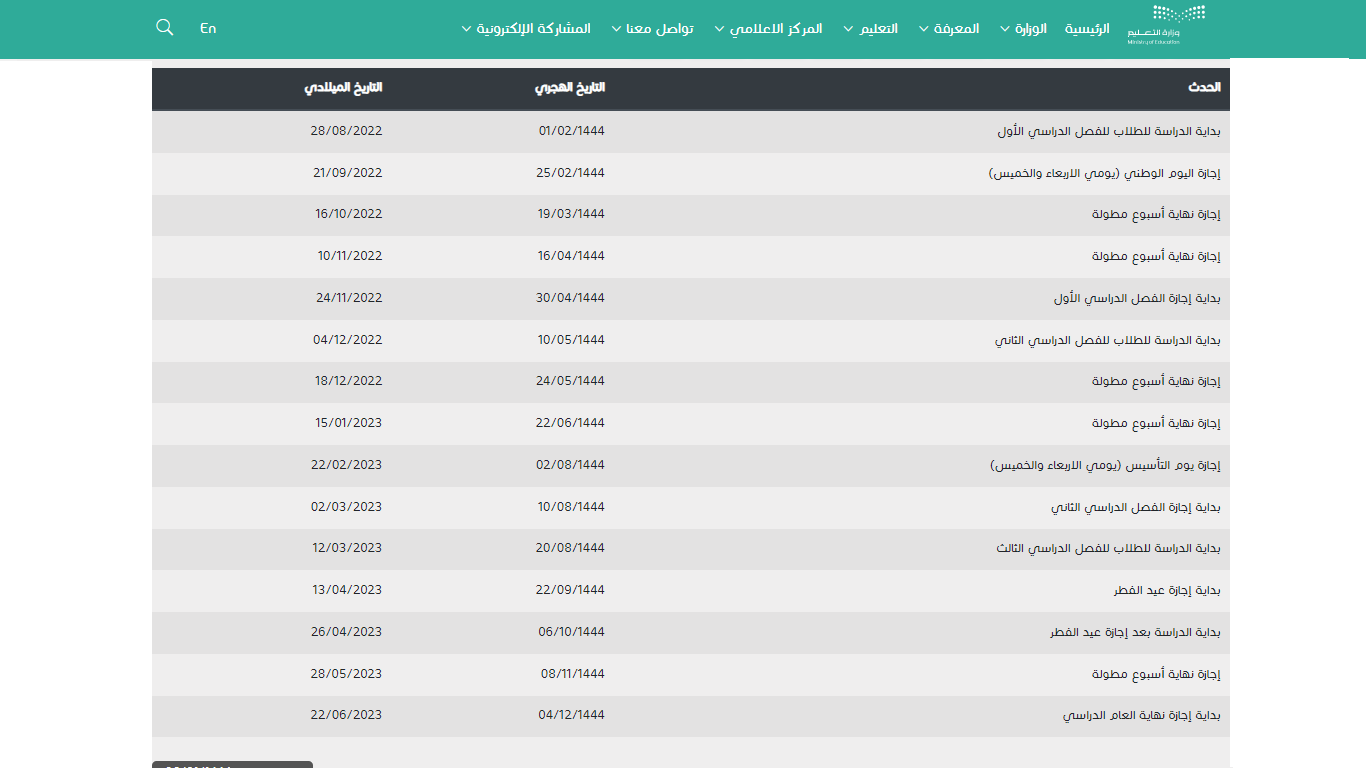This screenshot has width=1366, height=768.
Task: Select event بداية الدراسة بعد إجازة عيد الفطر
Action: click(x=1135, y=633)
